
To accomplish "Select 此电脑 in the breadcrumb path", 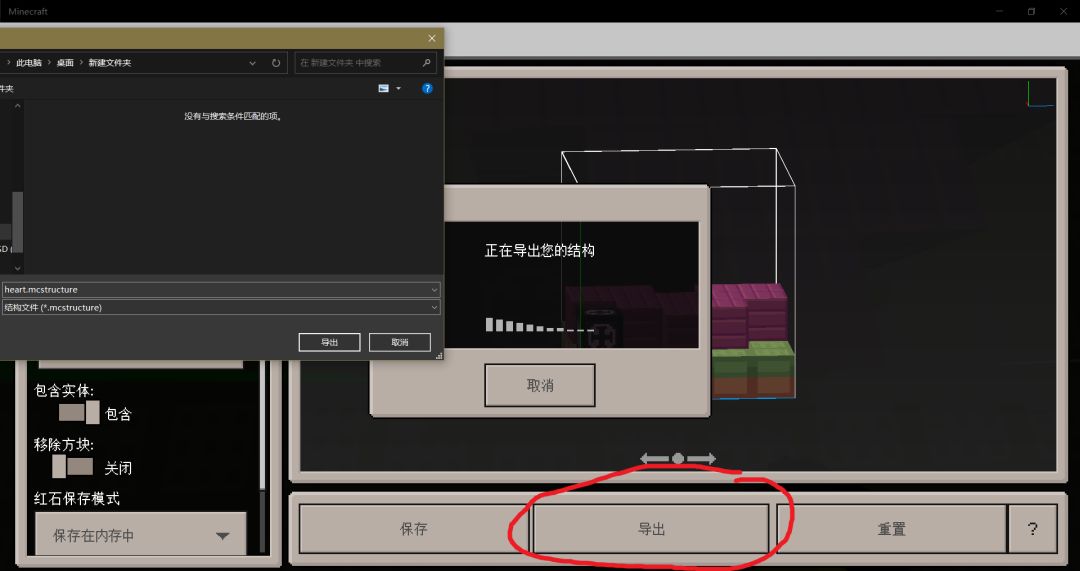I will (29, 63).
